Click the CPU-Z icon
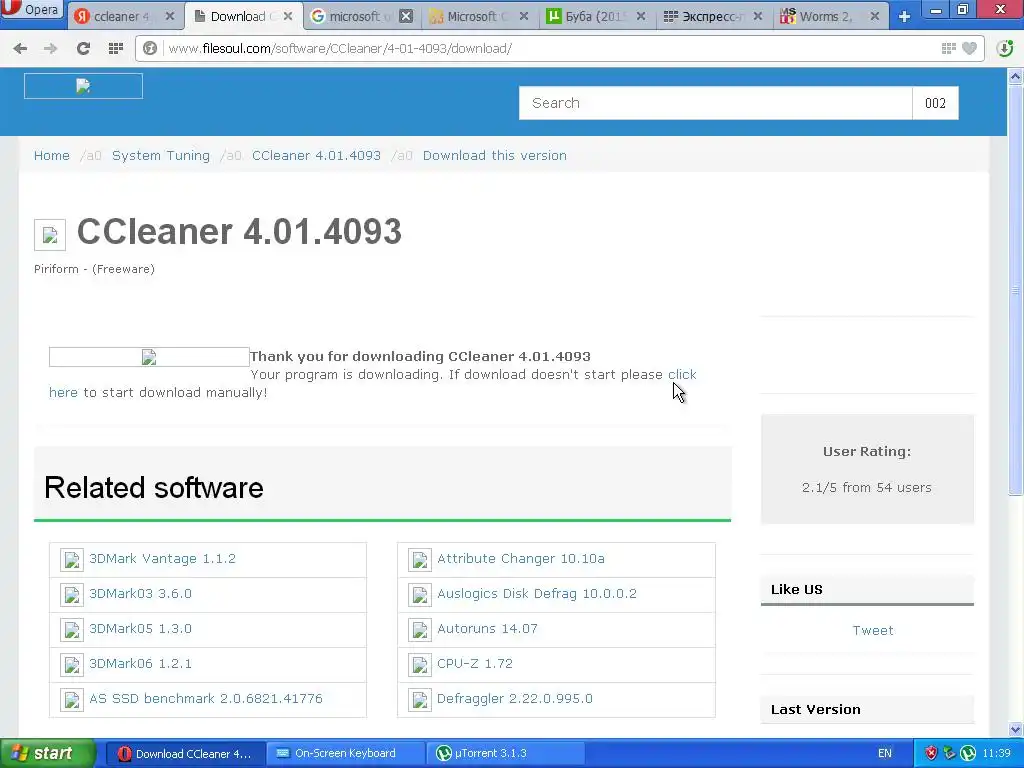Viewport: 1024px width, 768px height. tap(420, 665)
